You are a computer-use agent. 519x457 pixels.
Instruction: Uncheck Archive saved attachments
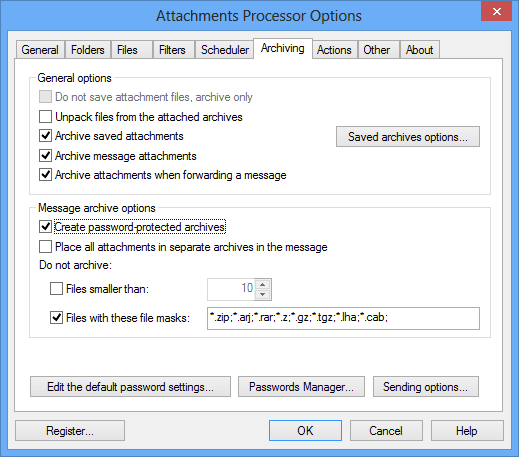tap(45, 136)
